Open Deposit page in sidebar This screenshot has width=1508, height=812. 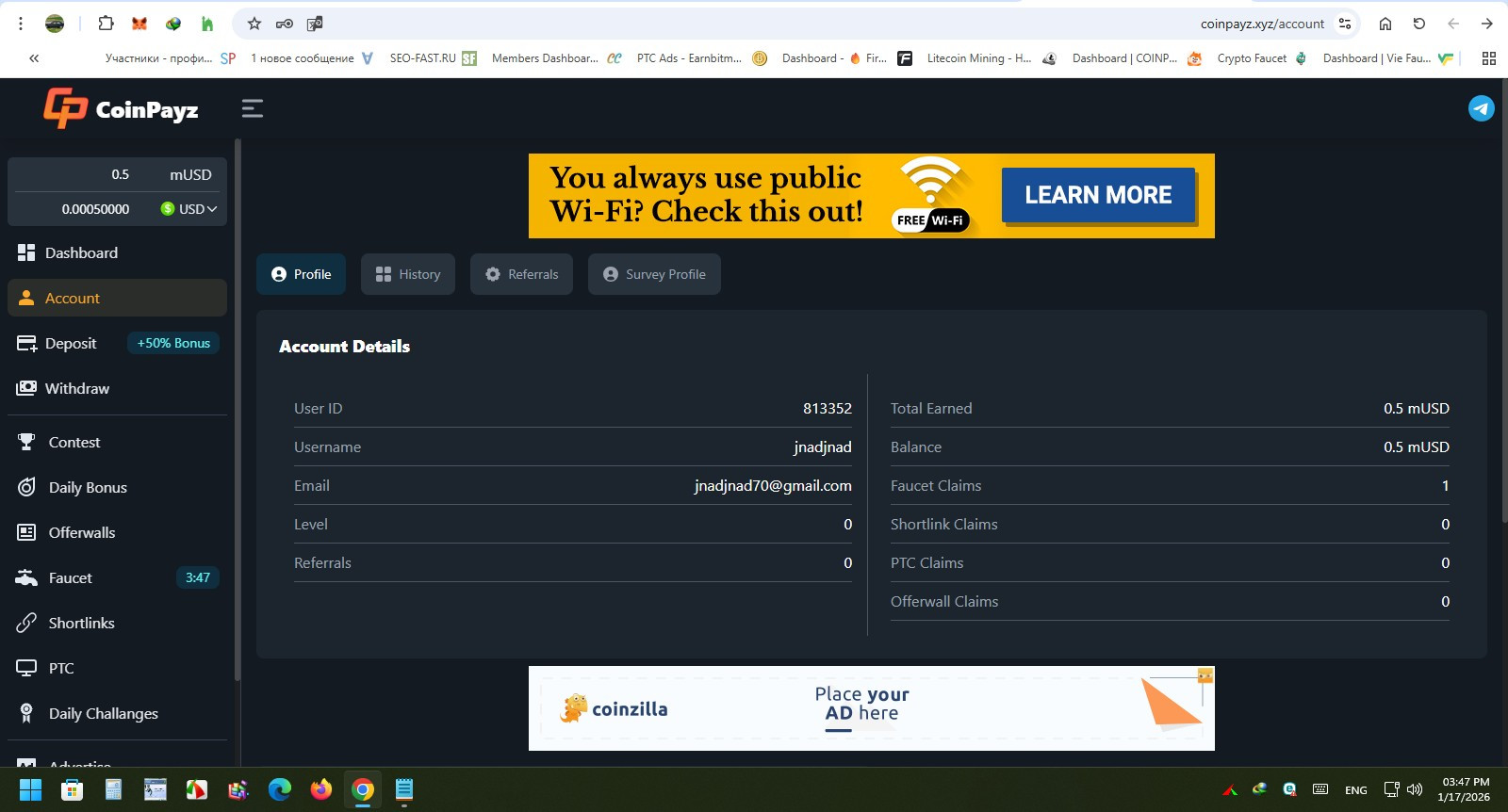[x=71, y=343]
